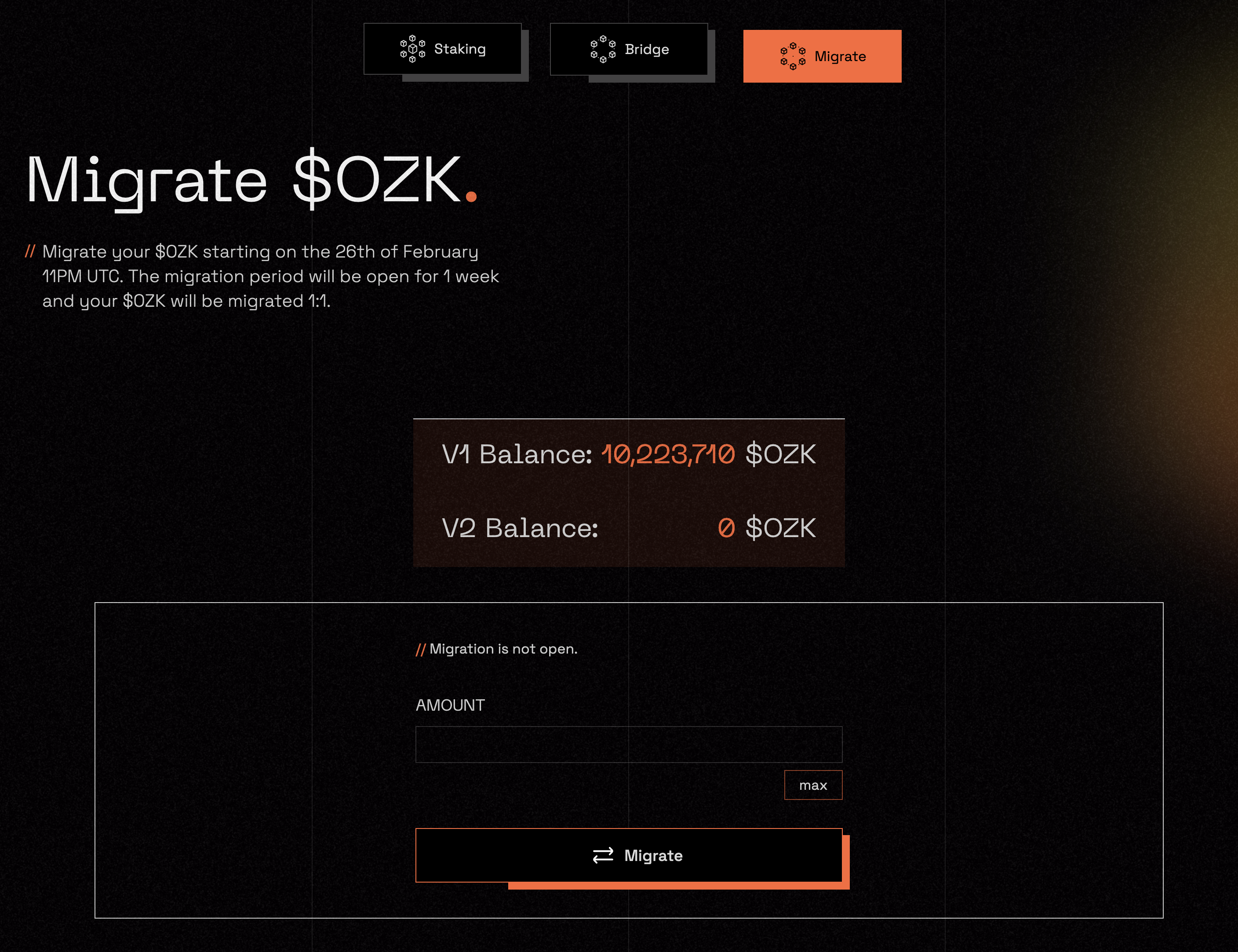Click the orange dot after the heading
The width and height of the screenshot is (1238, 952).
470,196
